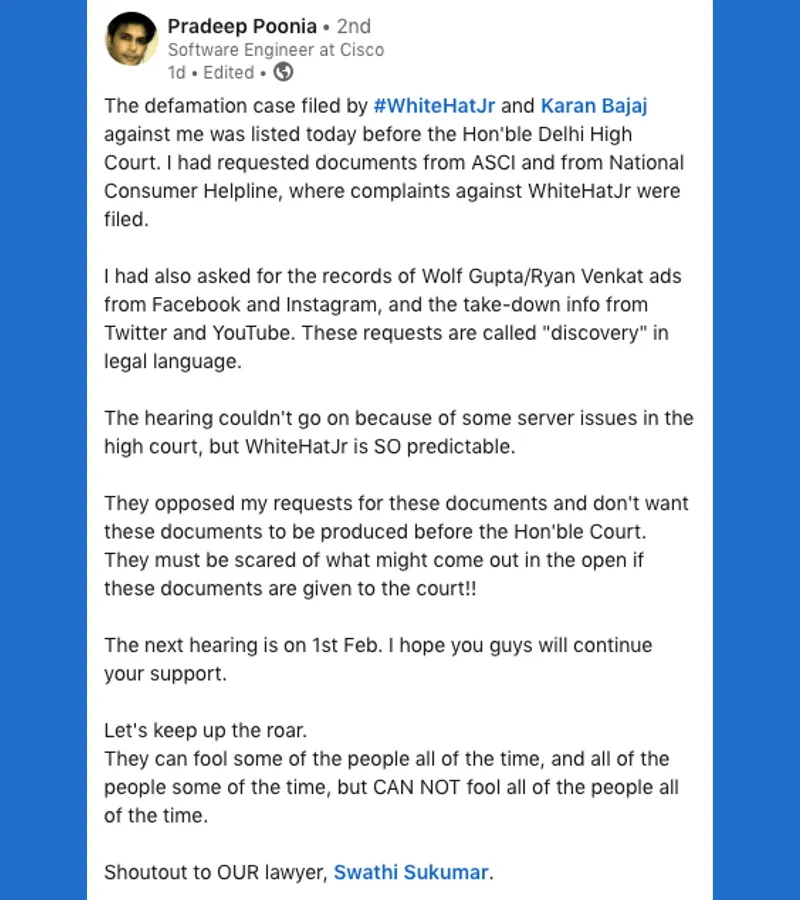
Task: Click the Shoutout to OUR lawyer text
Action: [215, 872]
